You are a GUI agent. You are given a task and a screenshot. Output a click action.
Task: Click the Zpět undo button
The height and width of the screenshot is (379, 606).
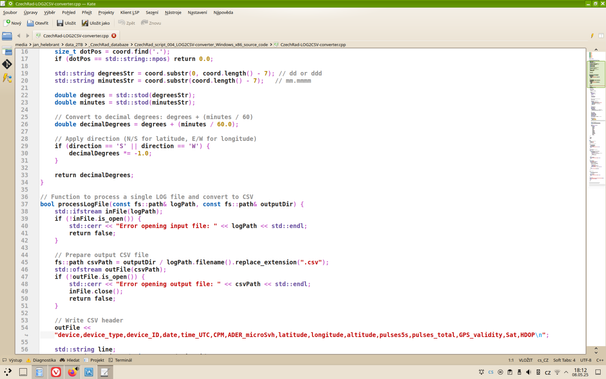127,23
